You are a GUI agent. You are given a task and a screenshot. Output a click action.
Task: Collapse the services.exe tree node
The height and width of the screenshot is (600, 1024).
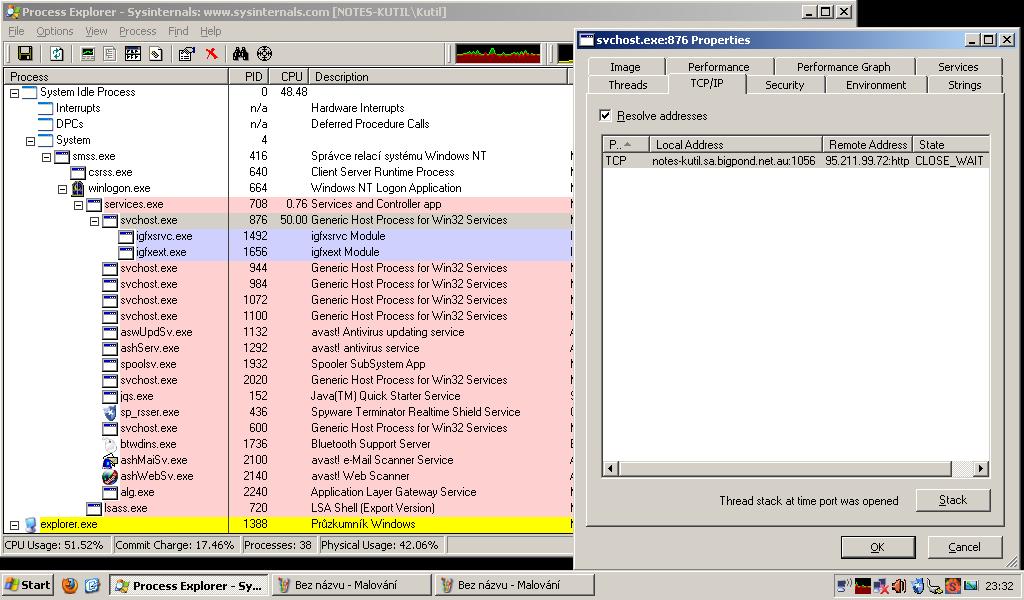coord(78,204)
